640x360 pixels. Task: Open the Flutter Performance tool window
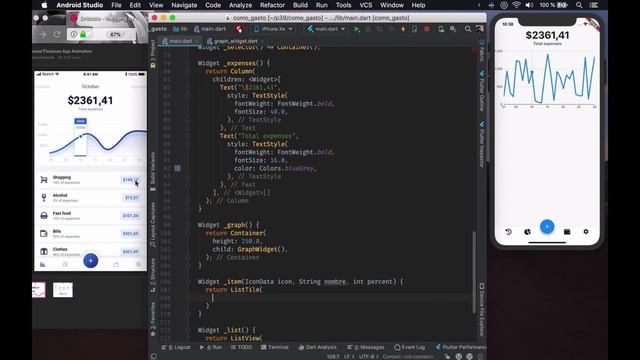pos(460,347)
